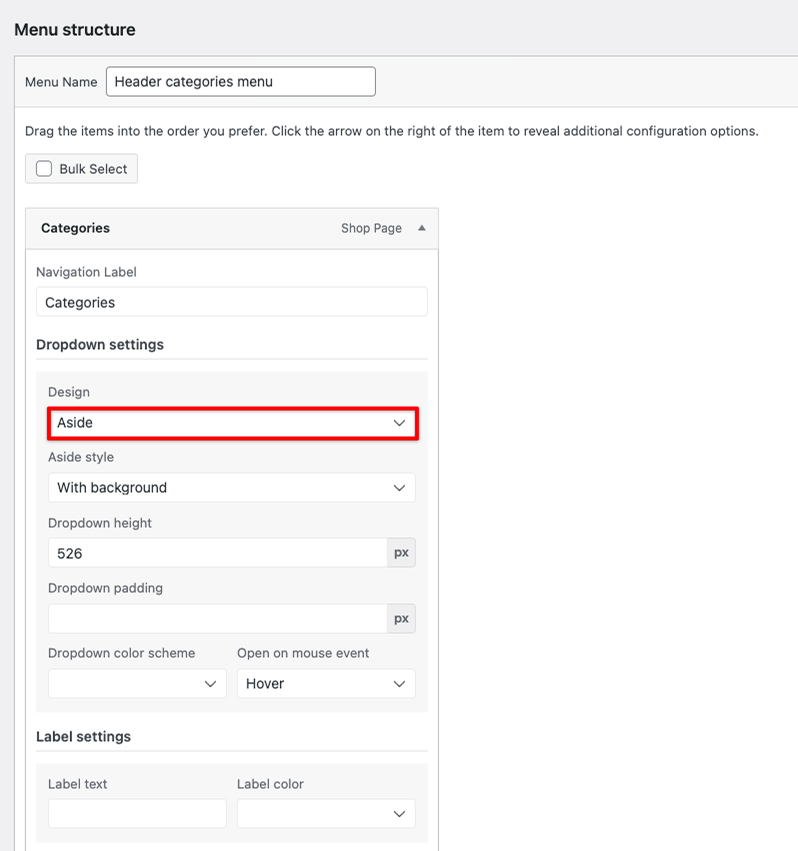Open the Design dropdown showing Aside

click(220, 423)
